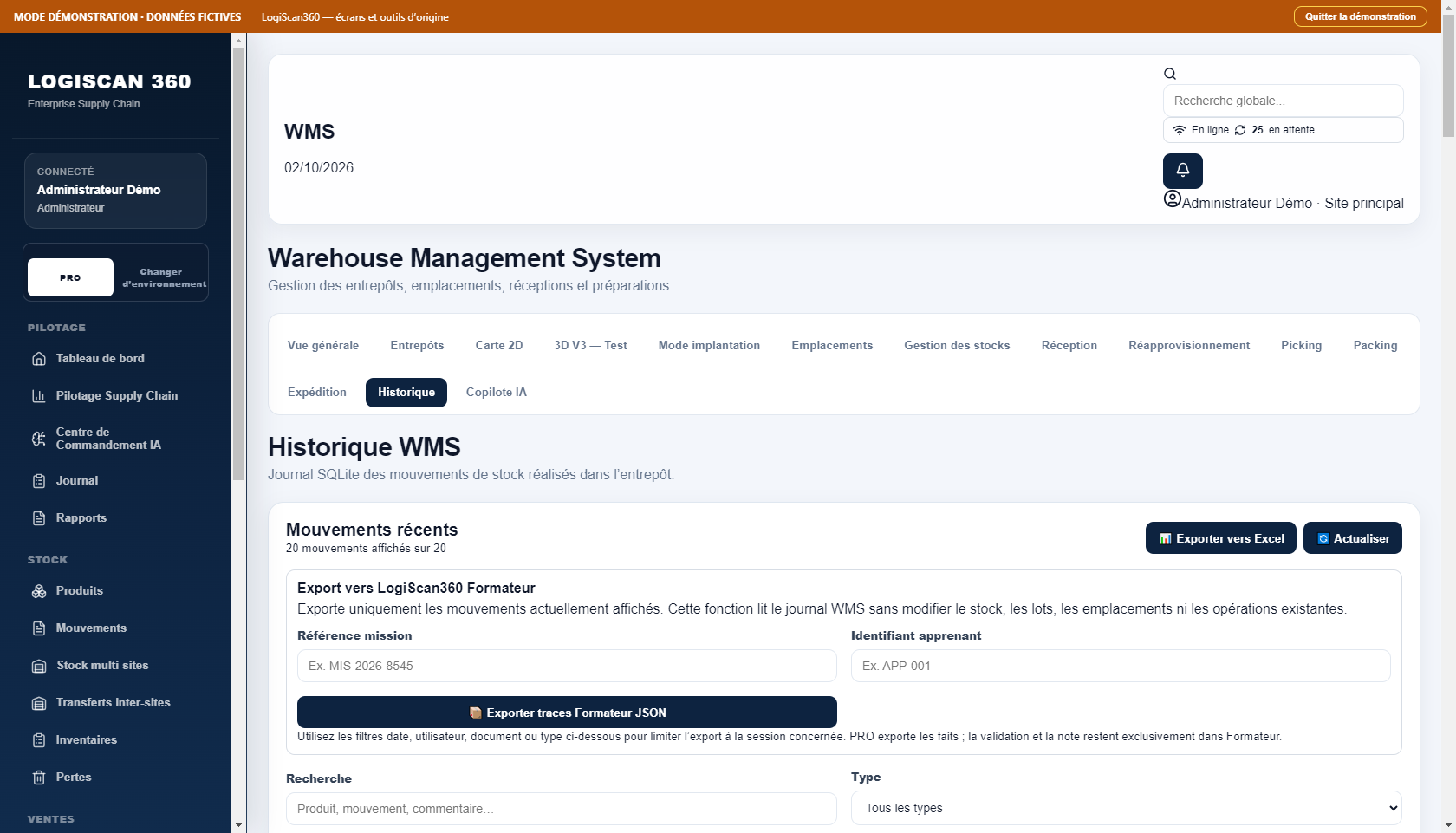
Task: Open the Expédition tab
Action: pos(317,392)
